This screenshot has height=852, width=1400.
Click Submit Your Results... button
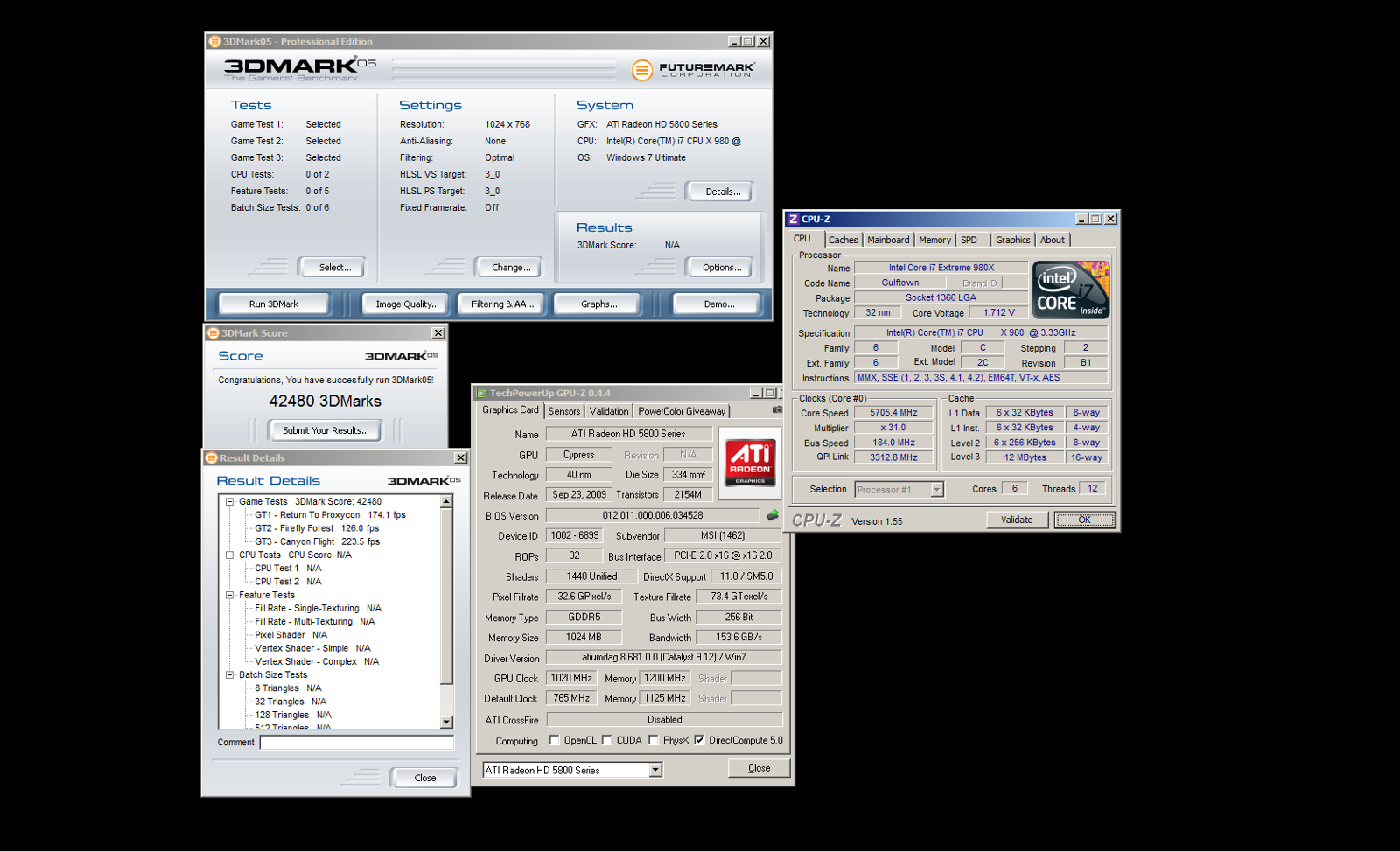(x=325, y=430)
